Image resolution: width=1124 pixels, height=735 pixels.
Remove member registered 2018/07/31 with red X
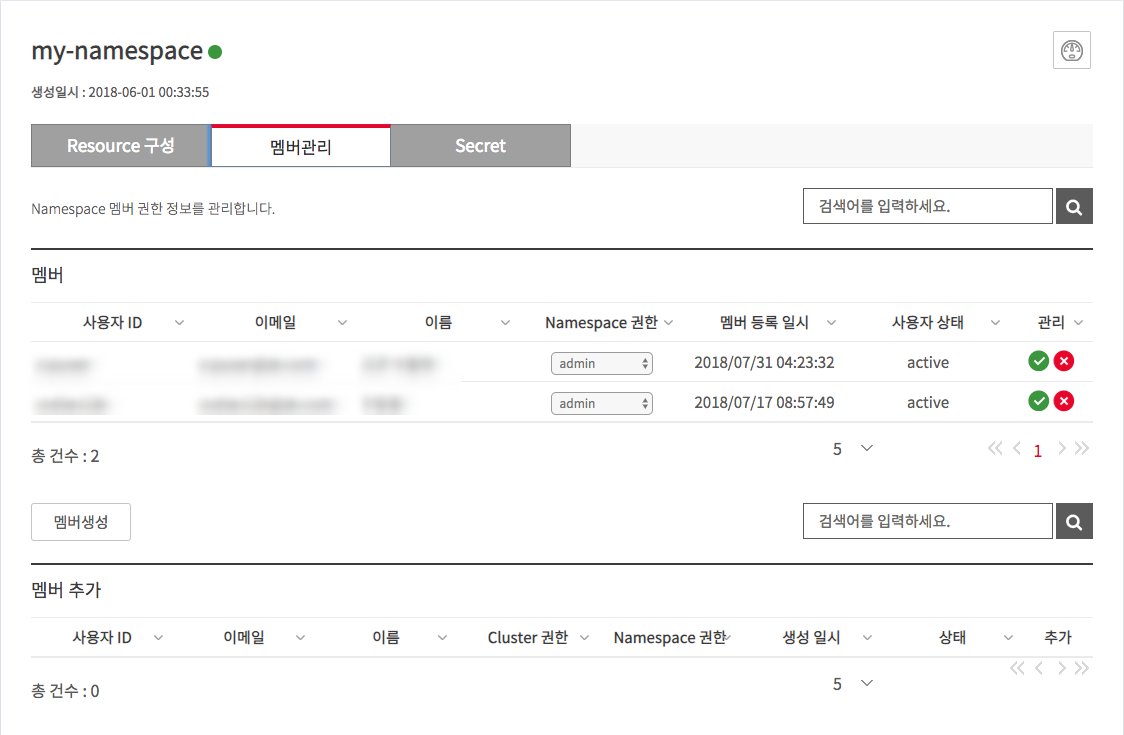tap(1064, 361)
